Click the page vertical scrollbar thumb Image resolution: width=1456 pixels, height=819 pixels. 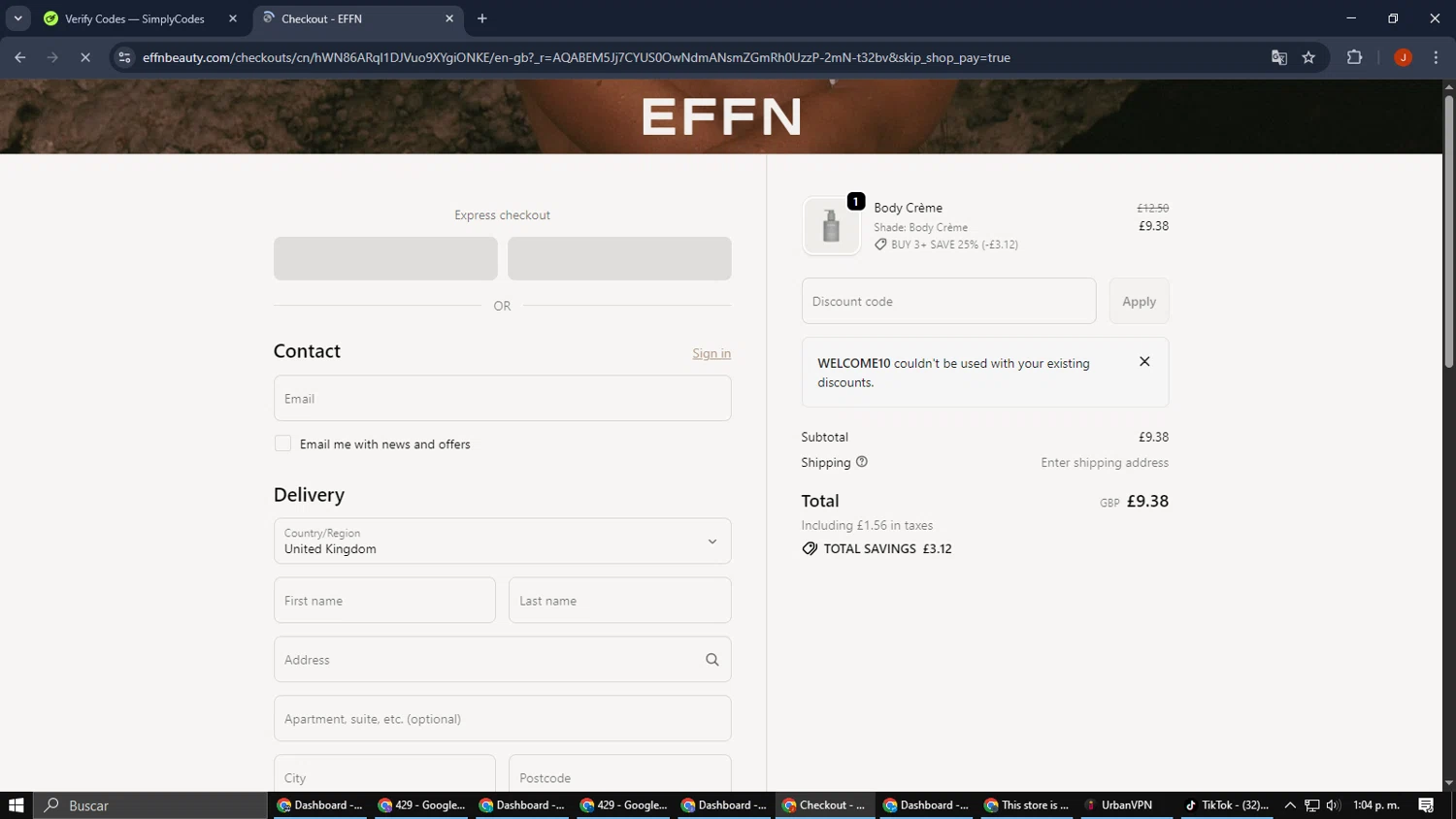point(1448,231)
